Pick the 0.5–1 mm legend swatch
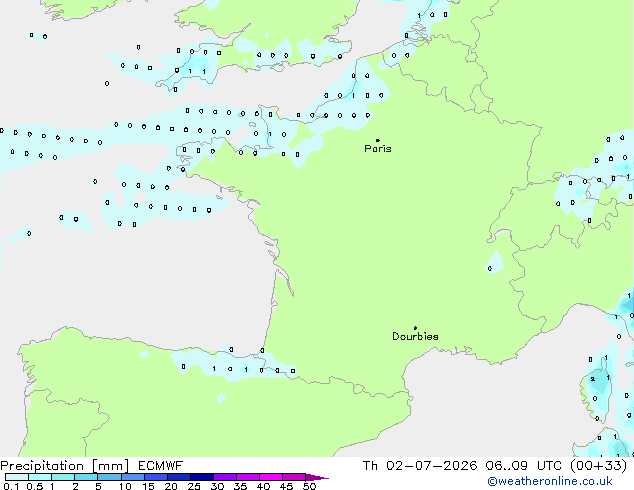634x490 pixels. [x=40, y=477]
